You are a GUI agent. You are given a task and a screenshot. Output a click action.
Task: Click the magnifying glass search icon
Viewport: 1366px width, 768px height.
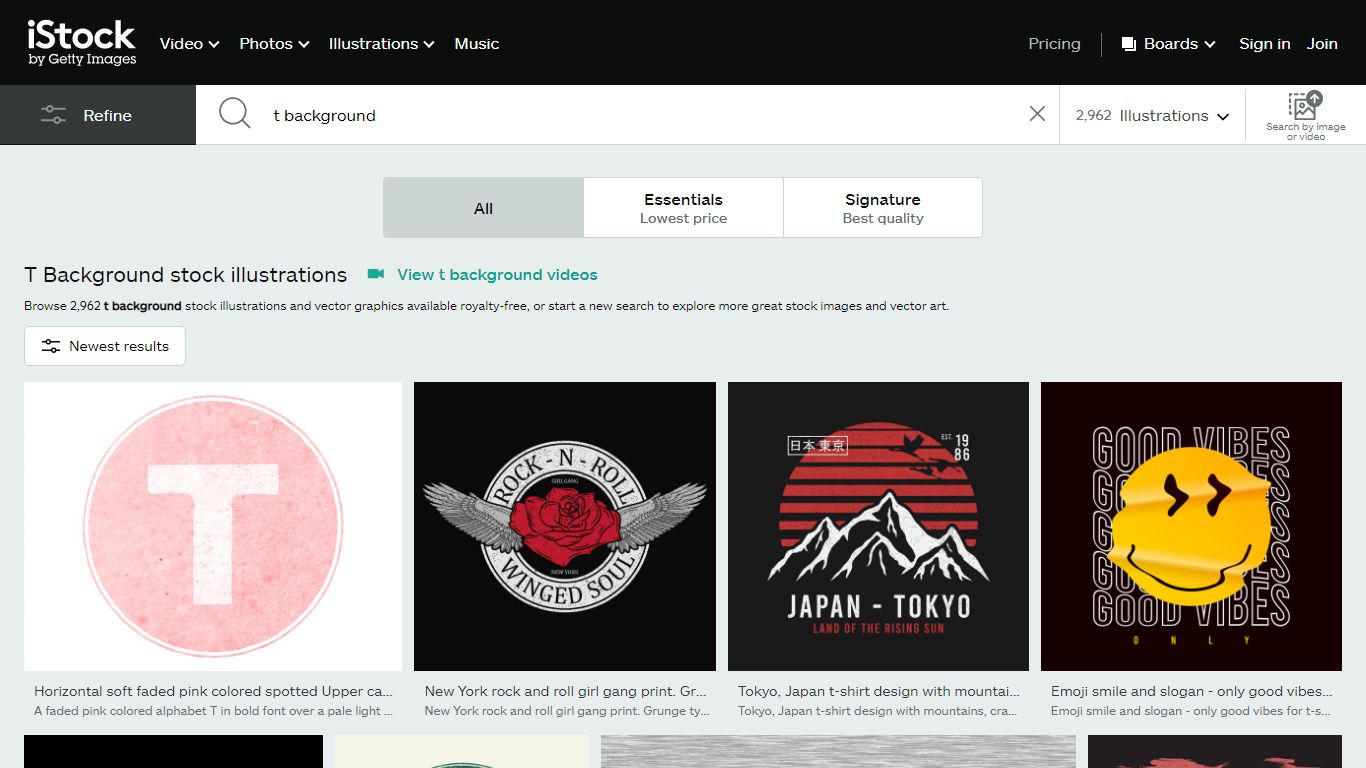coord(234,114)
